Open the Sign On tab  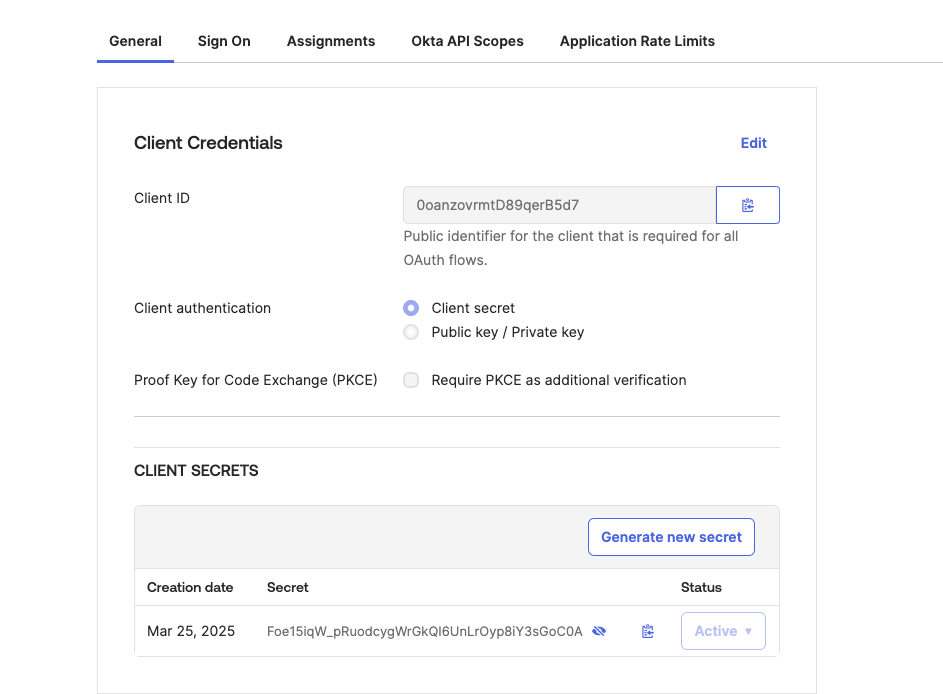pos(224,41)
